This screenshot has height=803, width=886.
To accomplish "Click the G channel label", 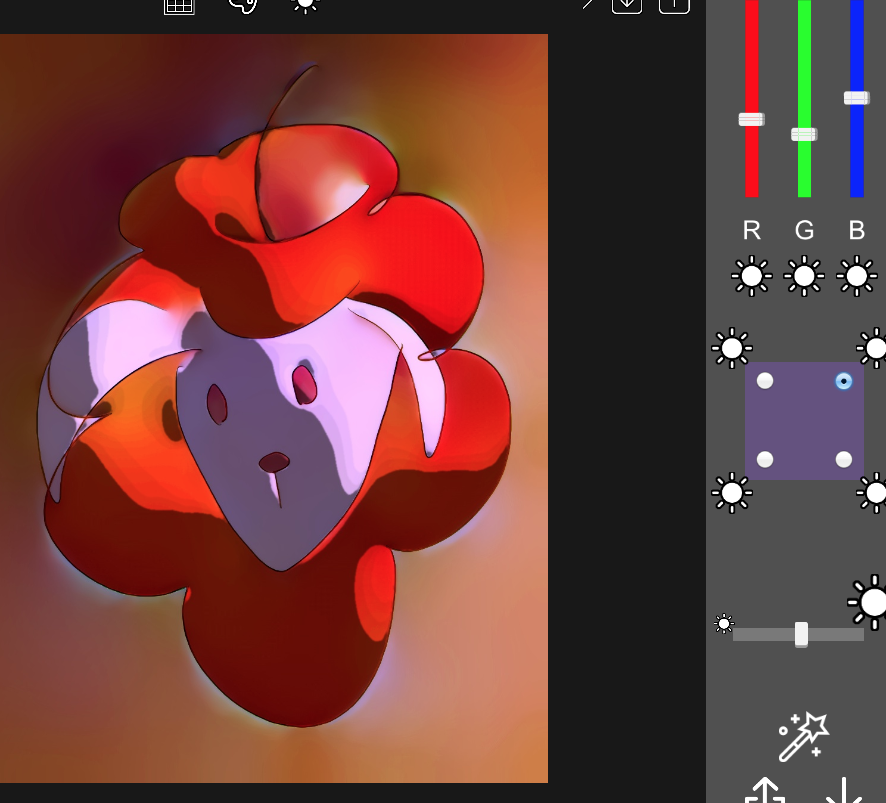I will click(x=804, y=231).
